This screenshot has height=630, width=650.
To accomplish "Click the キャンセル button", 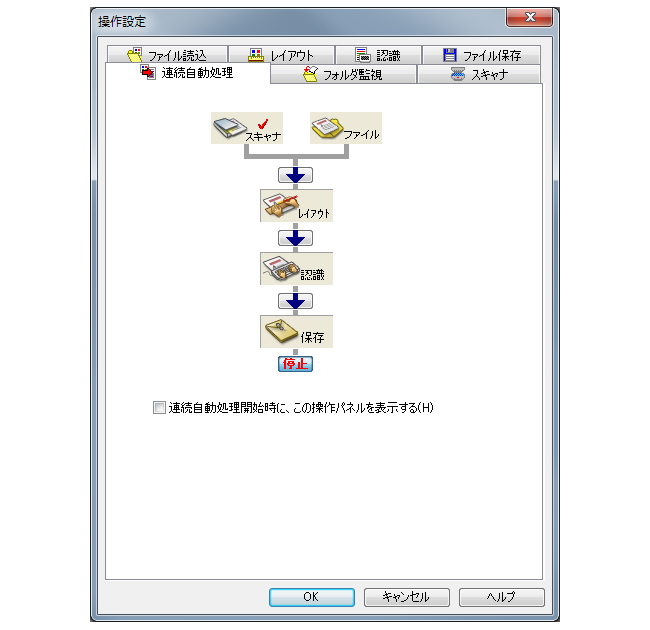I will [407, 597].
